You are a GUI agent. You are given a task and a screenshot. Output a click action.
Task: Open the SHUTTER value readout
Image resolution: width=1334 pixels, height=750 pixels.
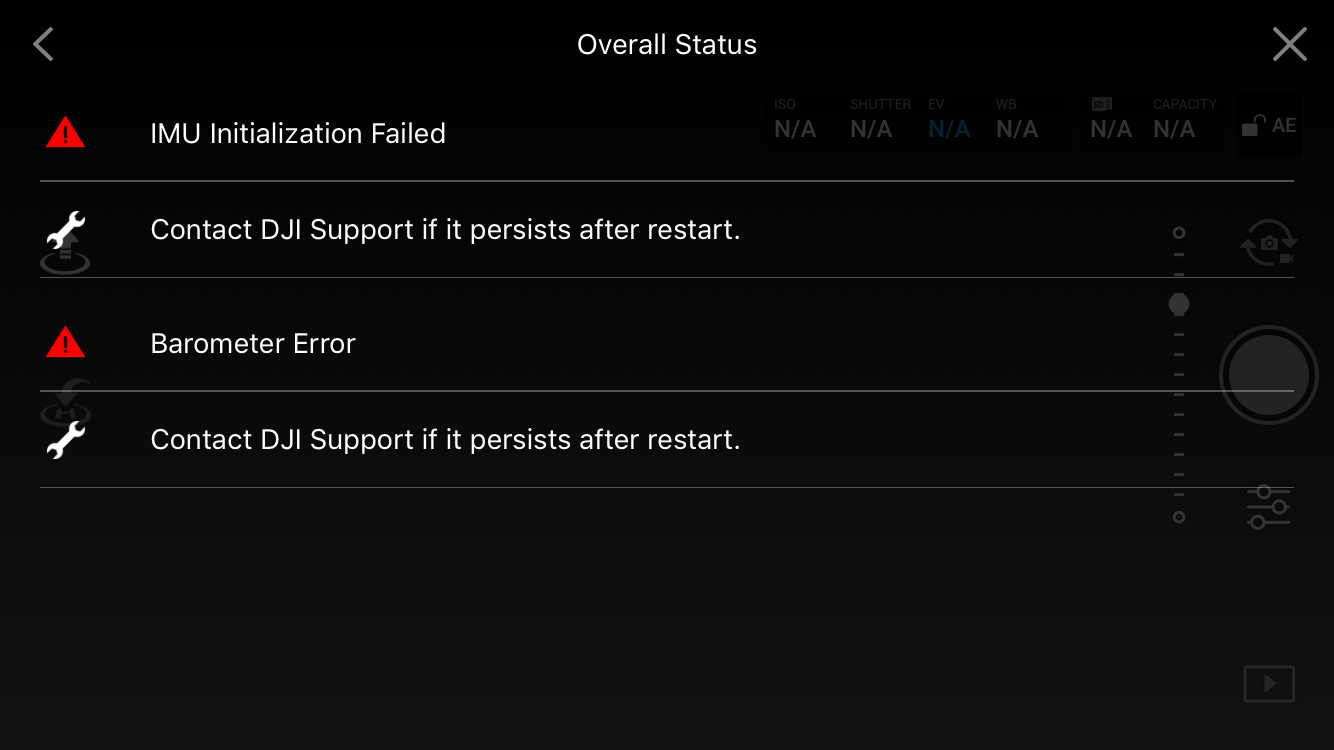873,121
